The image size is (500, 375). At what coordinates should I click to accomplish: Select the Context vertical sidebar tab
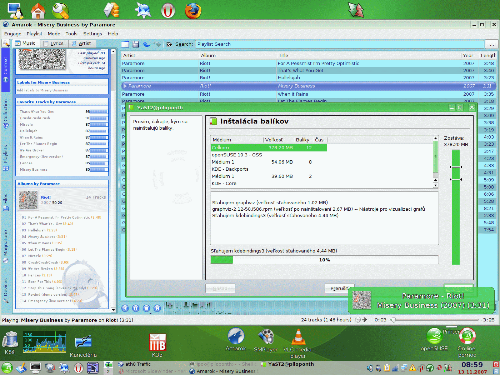(5, 70)
